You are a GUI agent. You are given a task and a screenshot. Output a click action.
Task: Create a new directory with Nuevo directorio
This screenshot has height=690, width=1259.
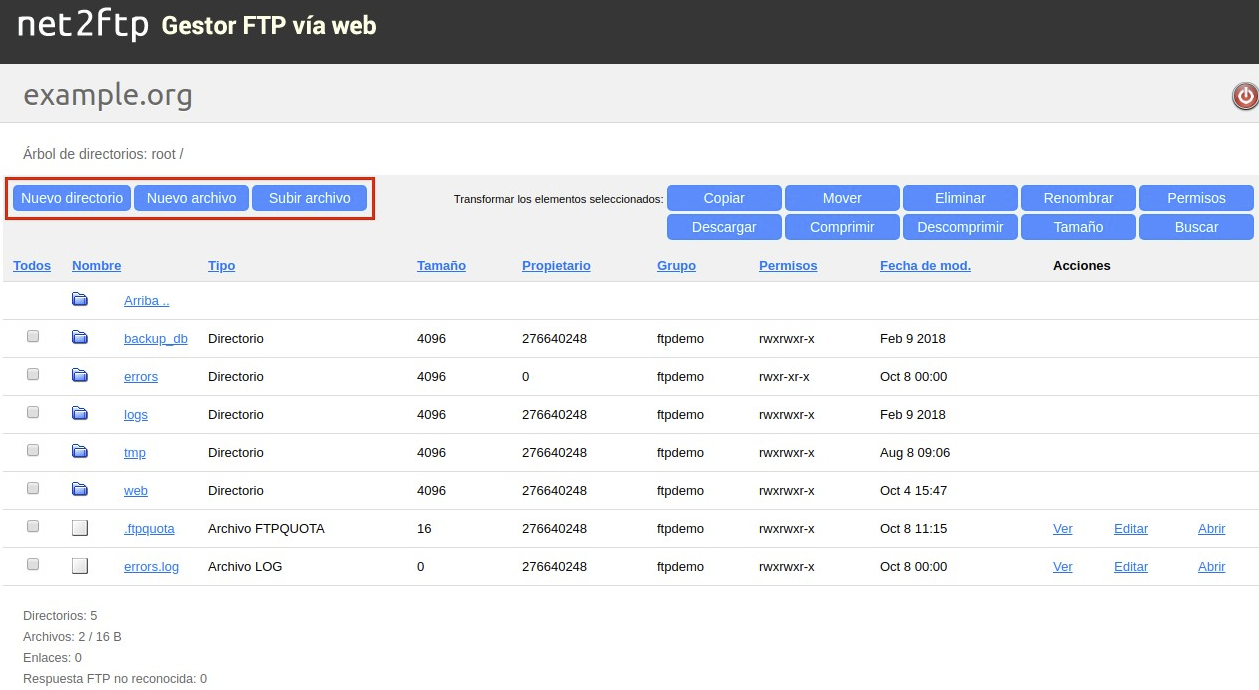tap(72, 198)
